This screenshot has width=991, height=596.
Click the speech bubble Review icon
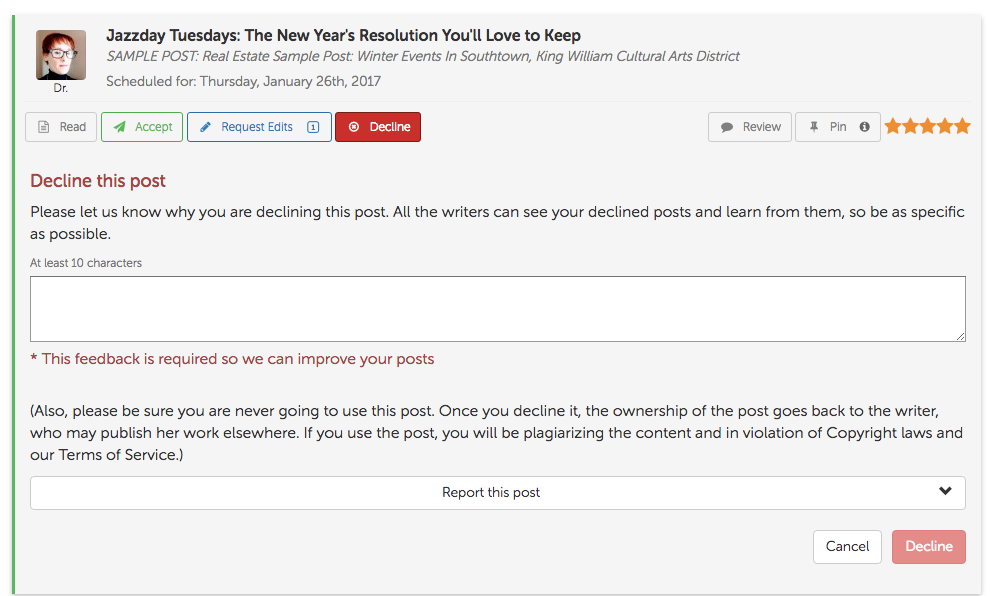[727, 127]
